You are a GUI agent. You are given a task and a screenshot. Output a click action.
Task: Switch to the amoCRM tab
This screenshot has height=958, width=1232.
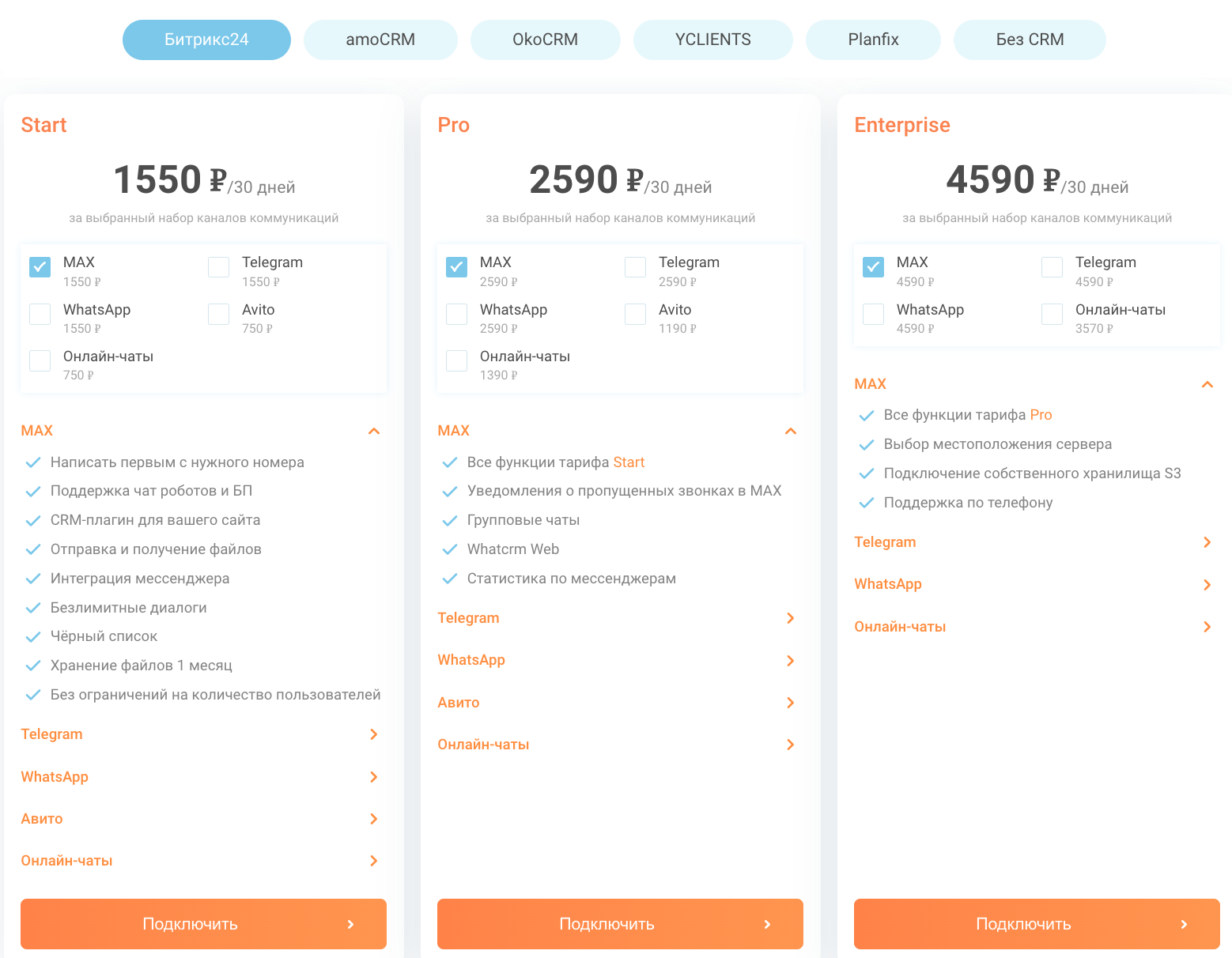(380, 39)
